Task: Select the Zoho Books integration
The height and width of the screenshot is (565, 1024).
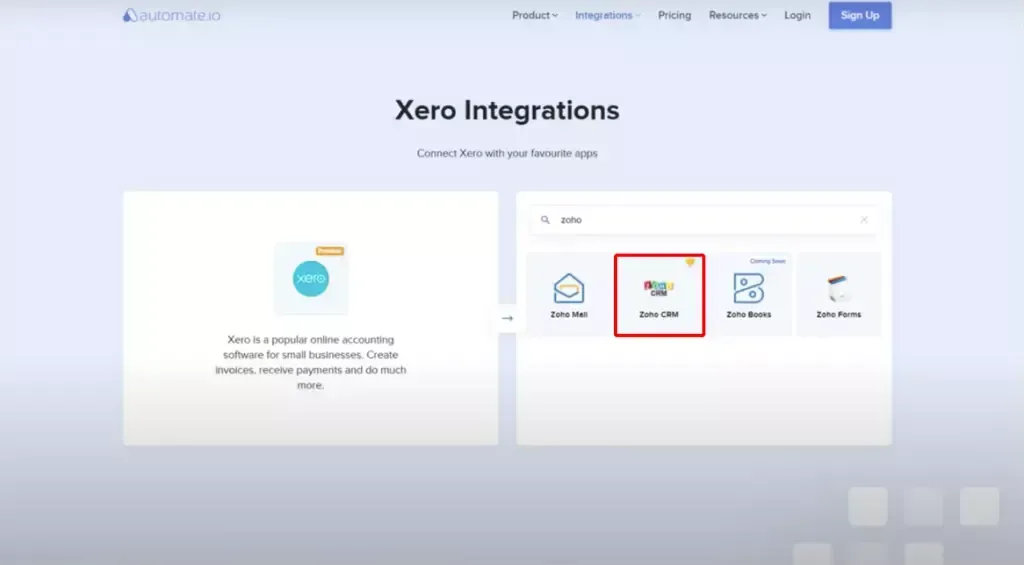Action: [749, 295]
